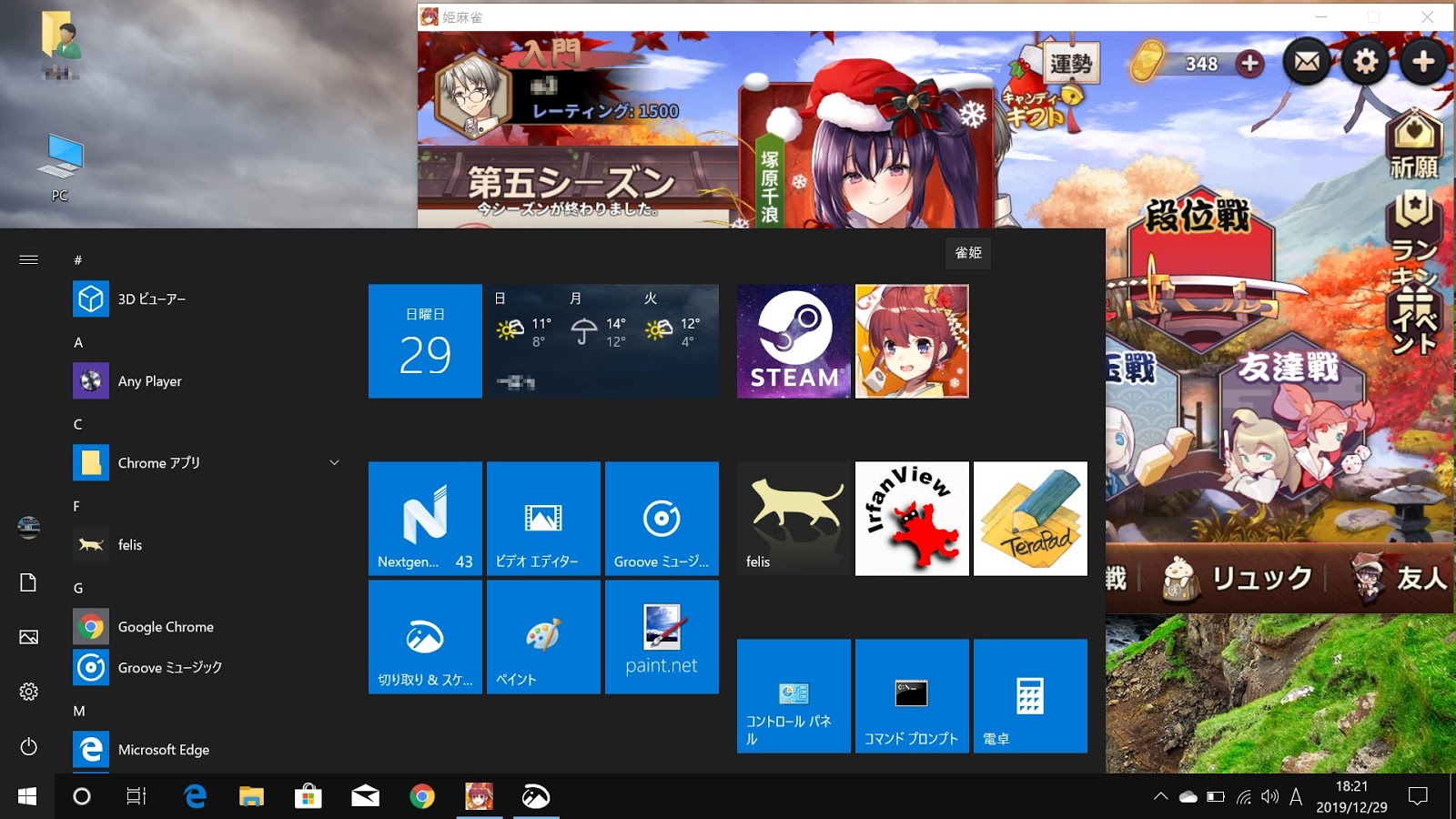Launch Any Player from the app list
Viewport: 1456px width, 819px height.
209,380
